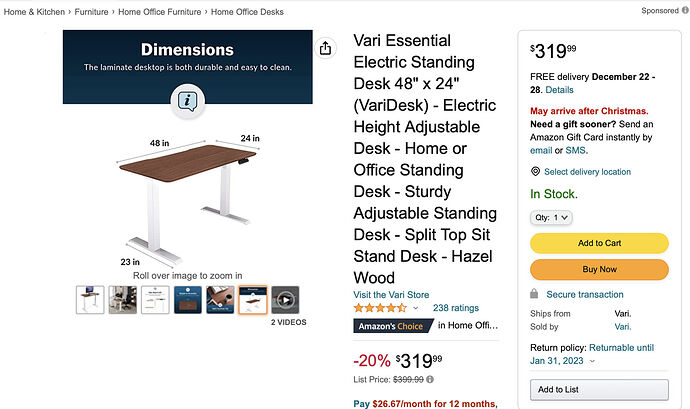The height and width of the screenshot is (409, 690).
Task: Play the product video thumbnail
Action: point(285,299)
